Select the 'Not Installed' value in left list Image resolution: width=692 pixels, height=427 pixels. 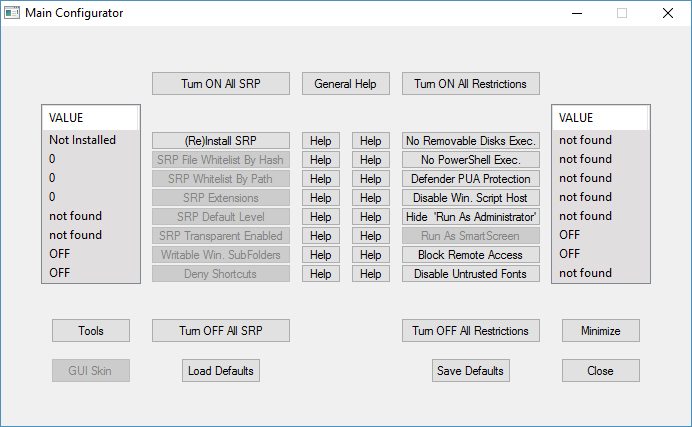[83, 140]
